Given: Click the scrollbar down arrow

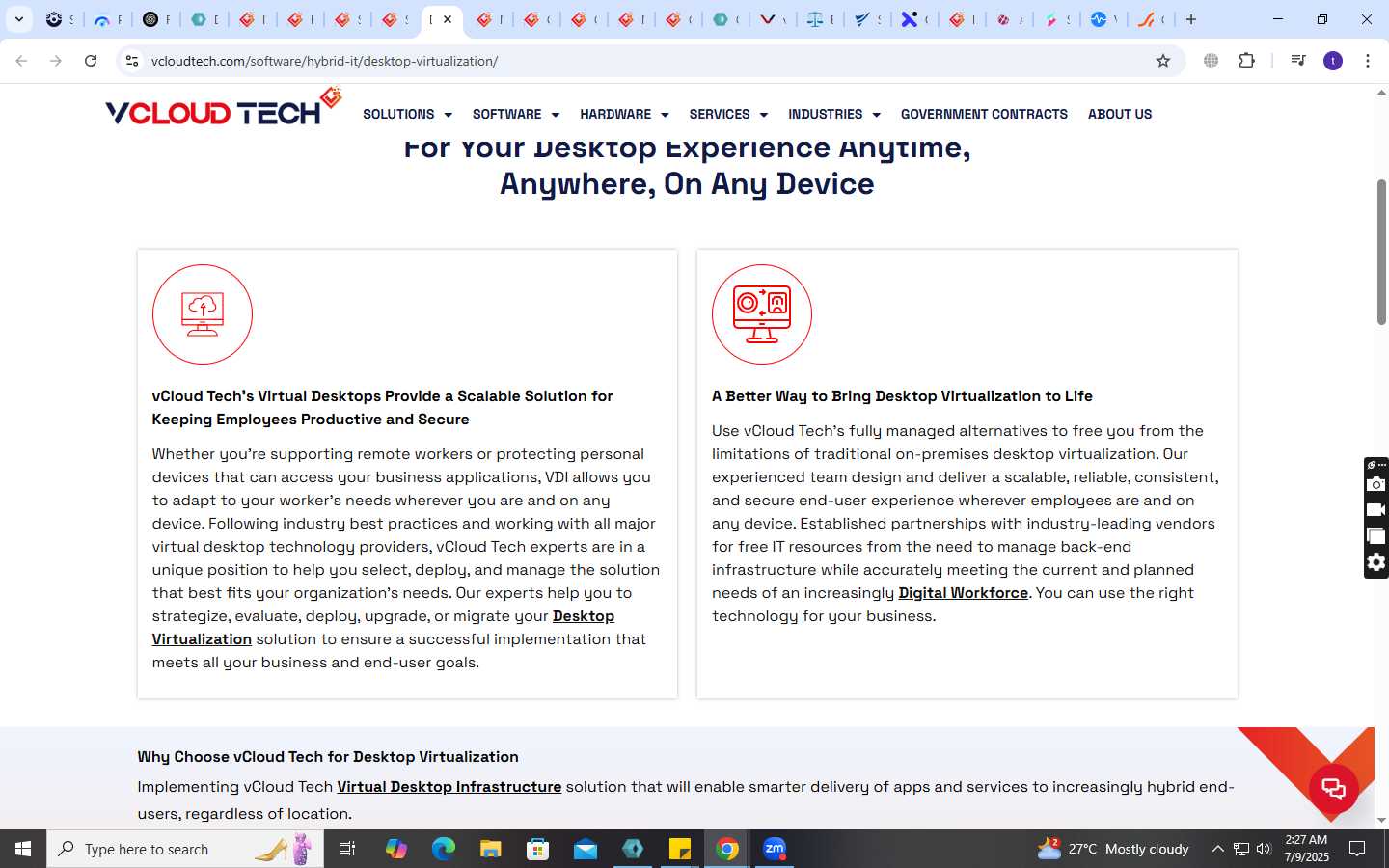Looking at the screenshot, I should coord(1381,821).
